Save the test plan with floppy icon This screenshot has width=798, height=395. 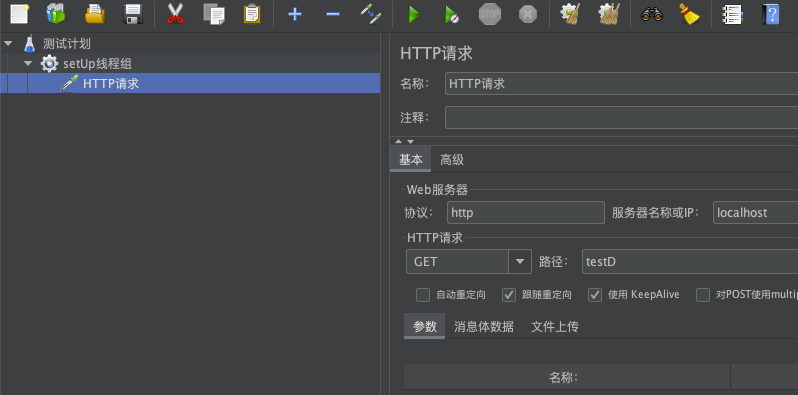133,14
